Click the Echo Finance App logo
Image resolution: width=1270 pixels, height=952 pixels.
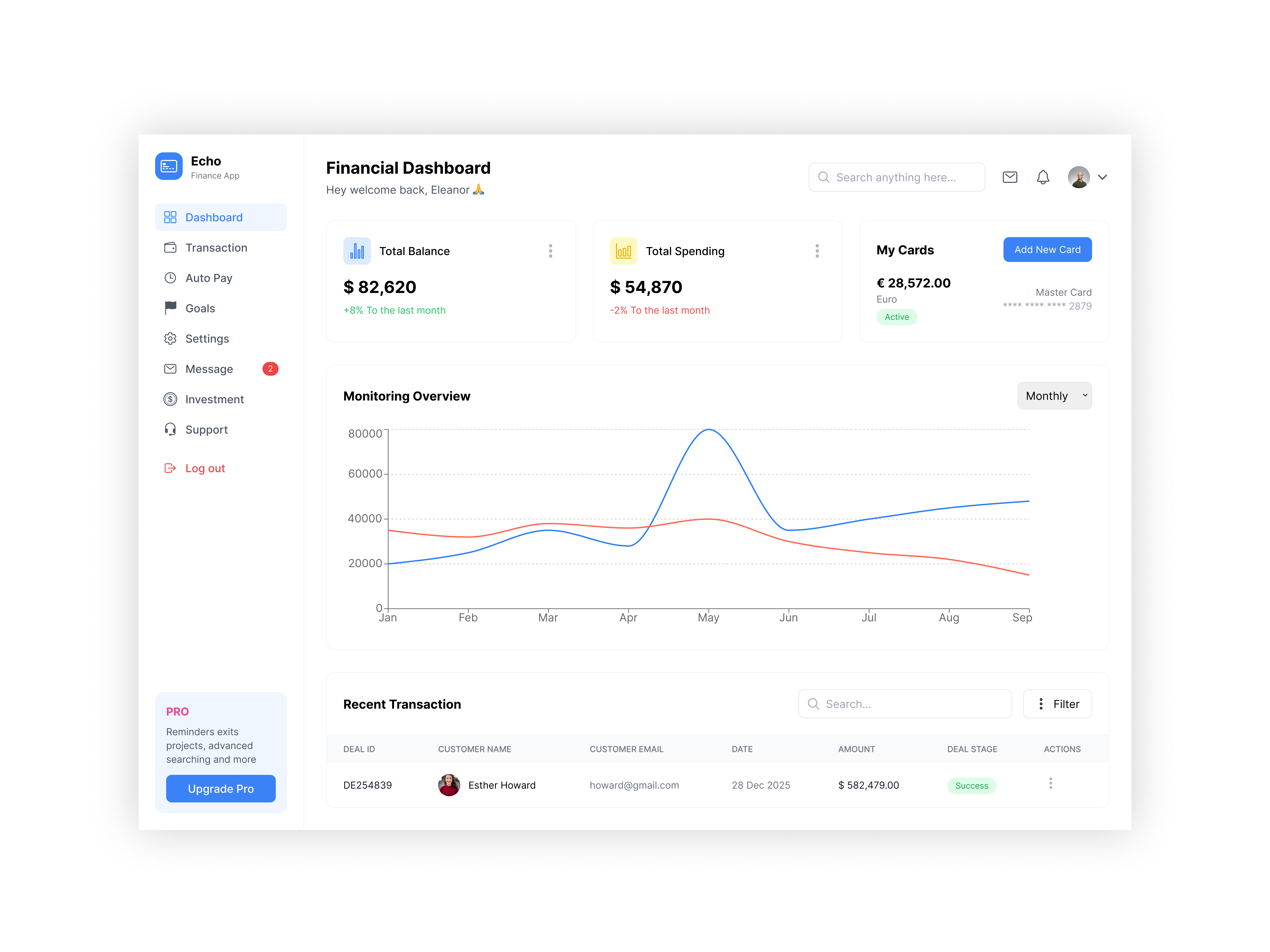pyautogui.click(x=169, y=166)
